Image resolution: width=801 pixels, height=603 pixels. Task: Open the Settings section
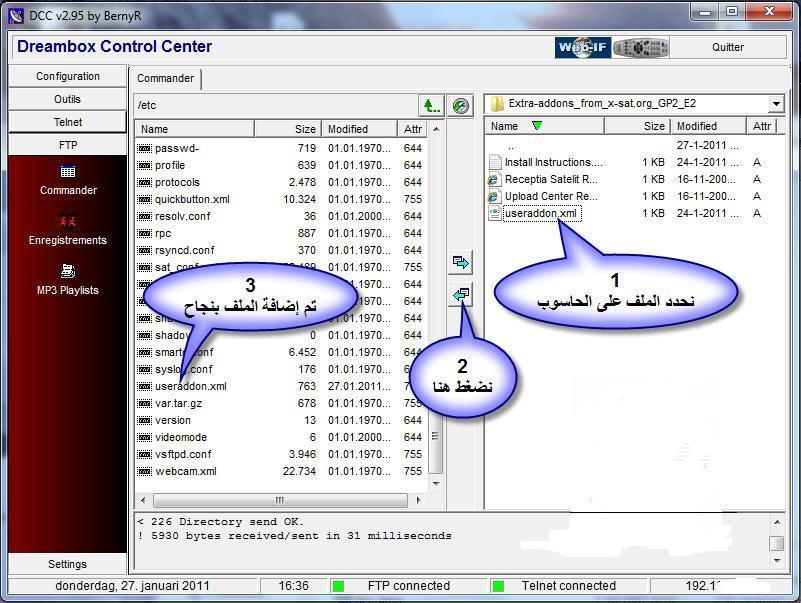(67, 564)
